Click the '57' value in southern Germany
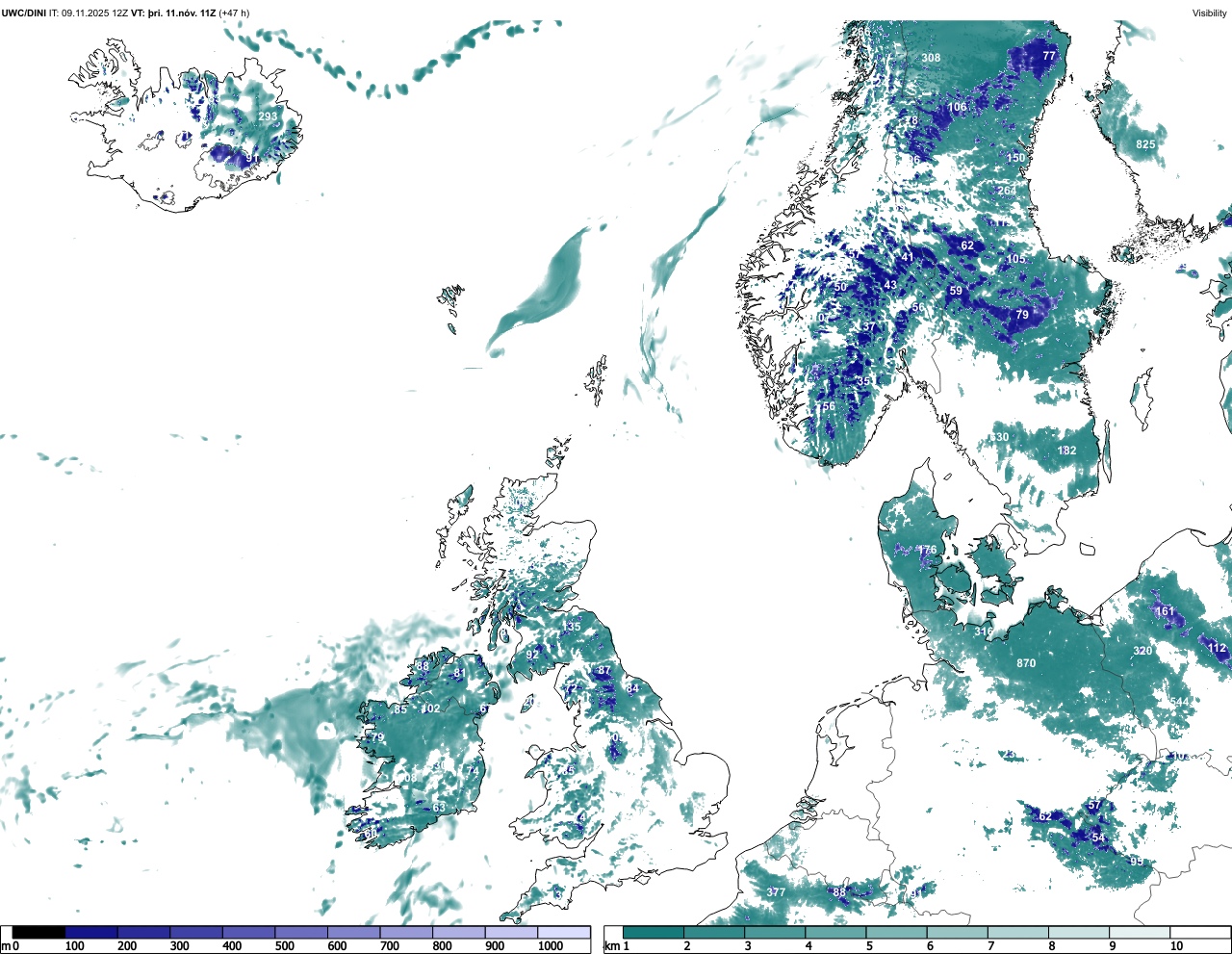The image size is (1232, 954). (1094, 805)
